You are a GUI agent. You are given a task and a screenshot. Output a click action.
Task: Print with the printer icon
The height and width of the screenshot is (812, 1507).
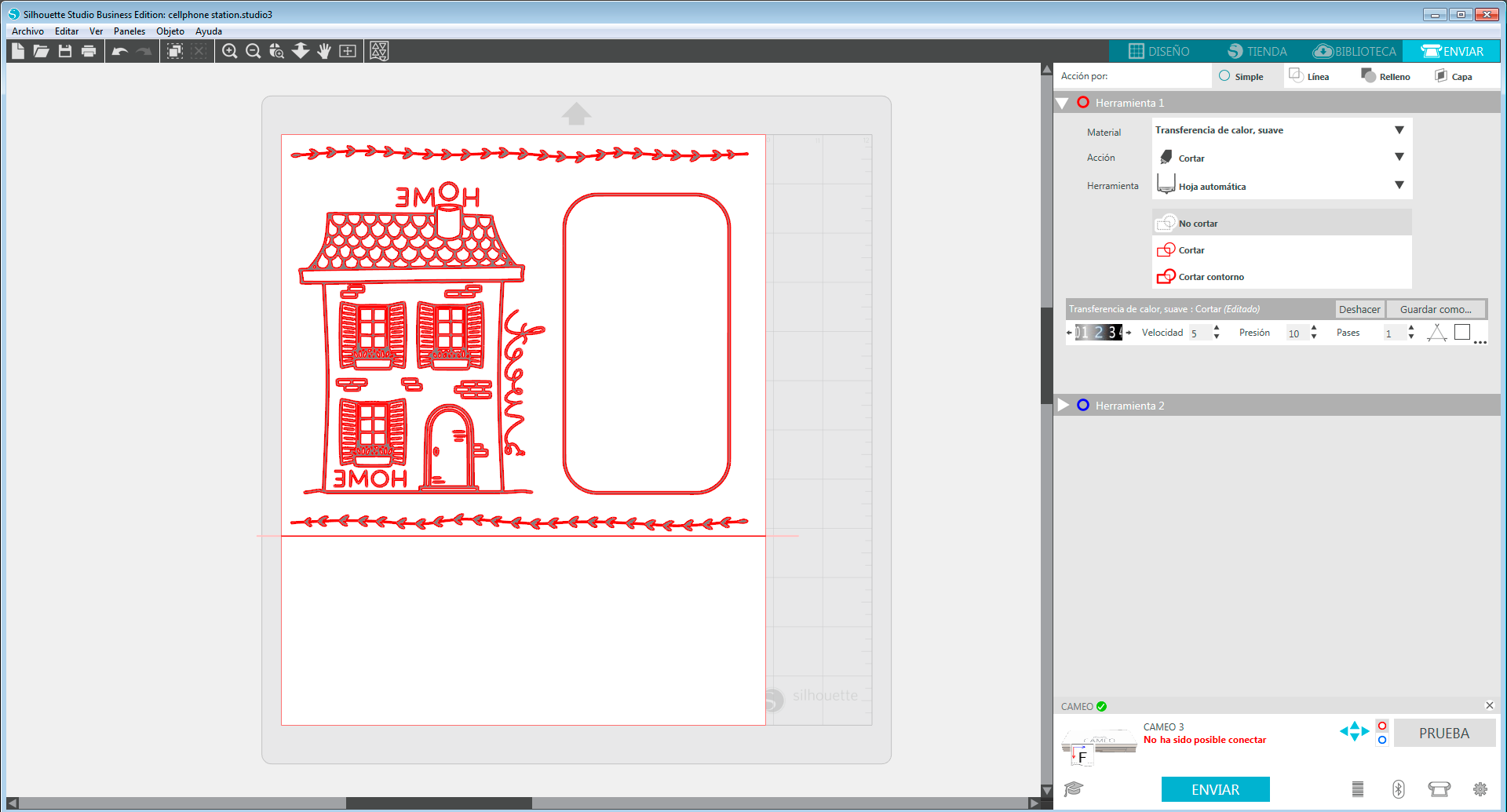[89, 51]
